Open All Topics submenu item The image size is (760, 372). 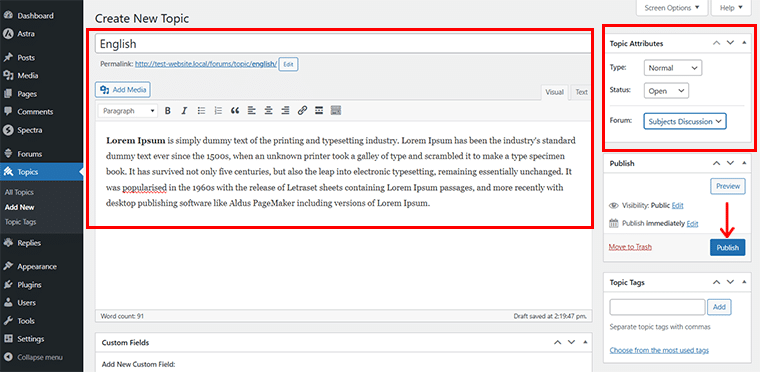click(19, 192)
